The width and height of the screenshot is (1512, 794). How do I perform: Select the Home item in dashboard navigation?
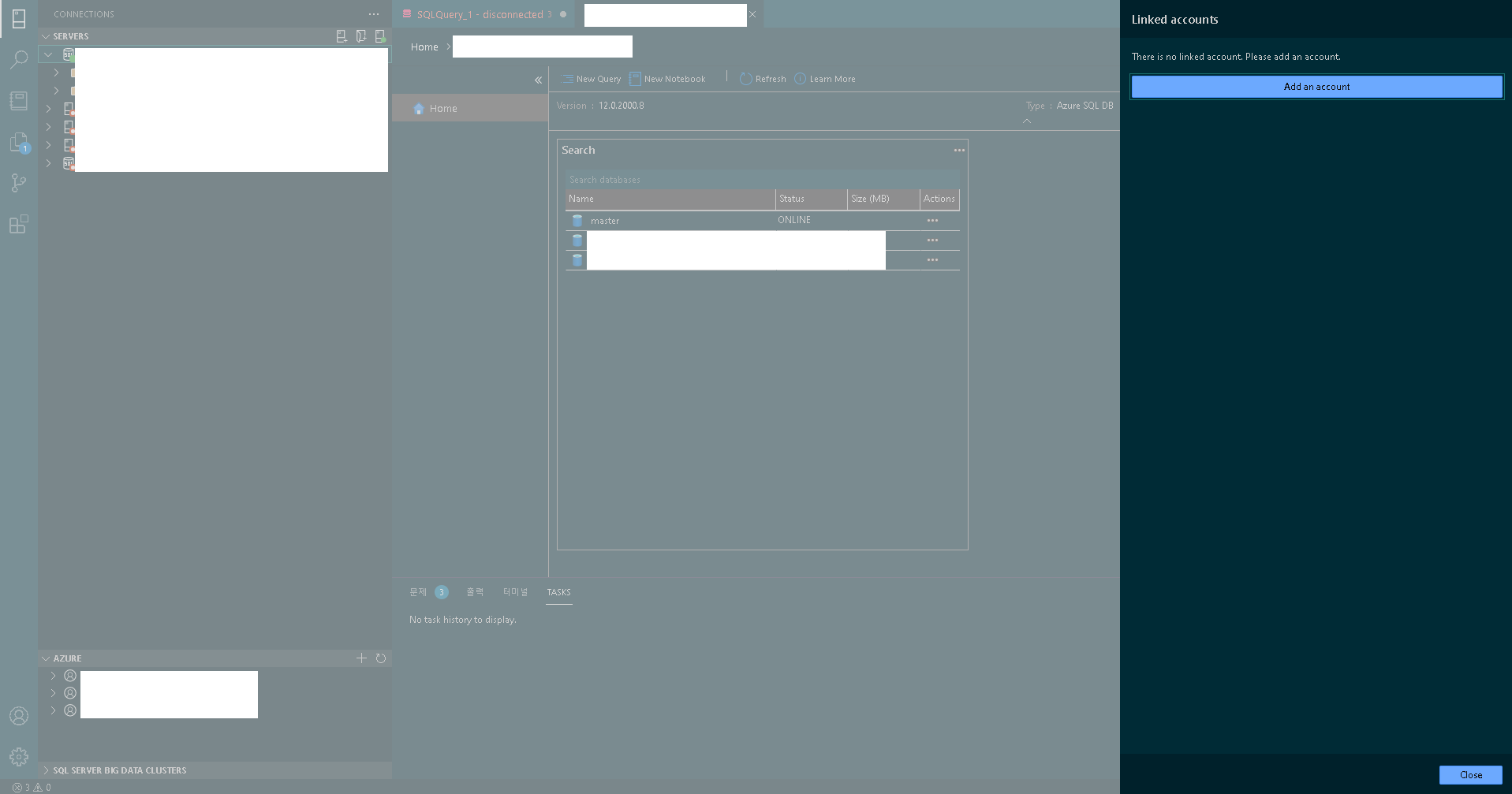click(470, 108)
